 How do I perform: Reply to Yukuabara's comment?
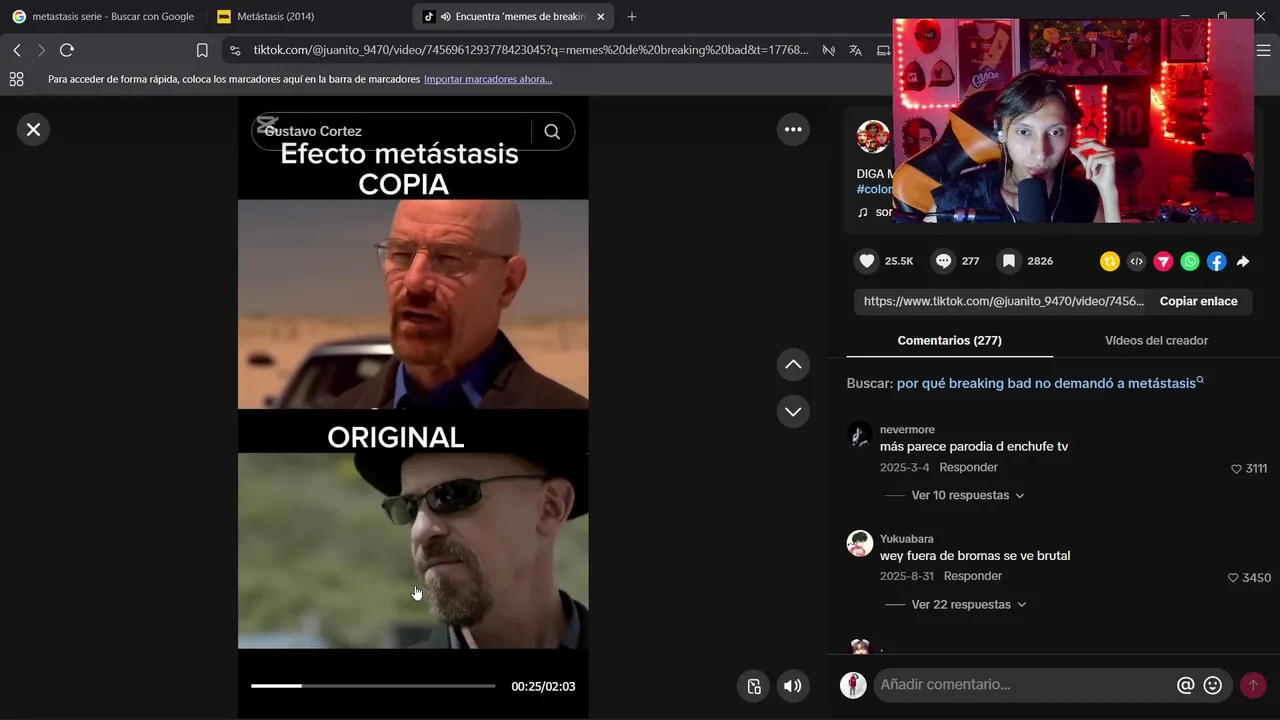point(972,576)
